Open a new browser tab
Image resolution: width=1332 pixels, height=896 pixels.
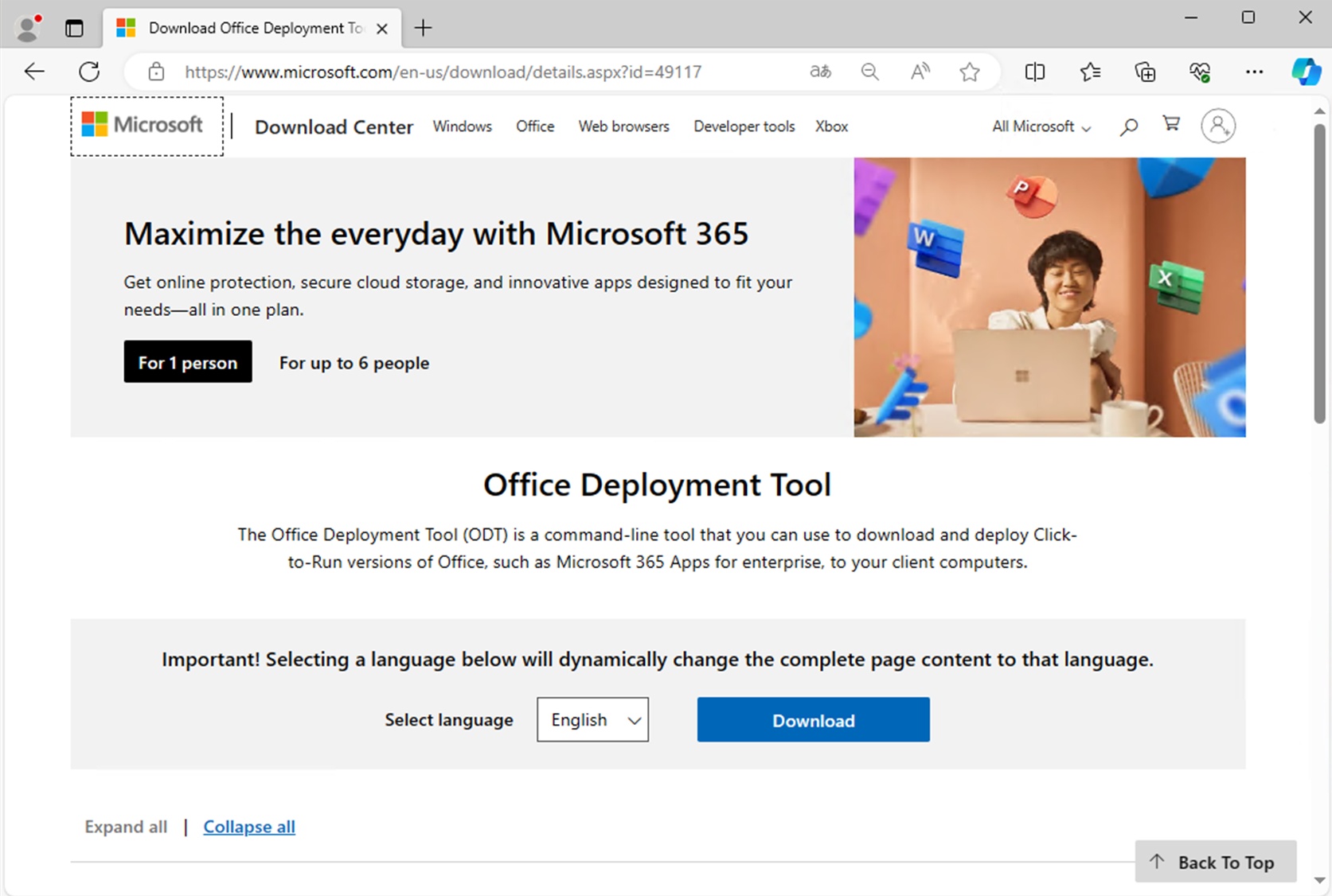pos(424,28)
